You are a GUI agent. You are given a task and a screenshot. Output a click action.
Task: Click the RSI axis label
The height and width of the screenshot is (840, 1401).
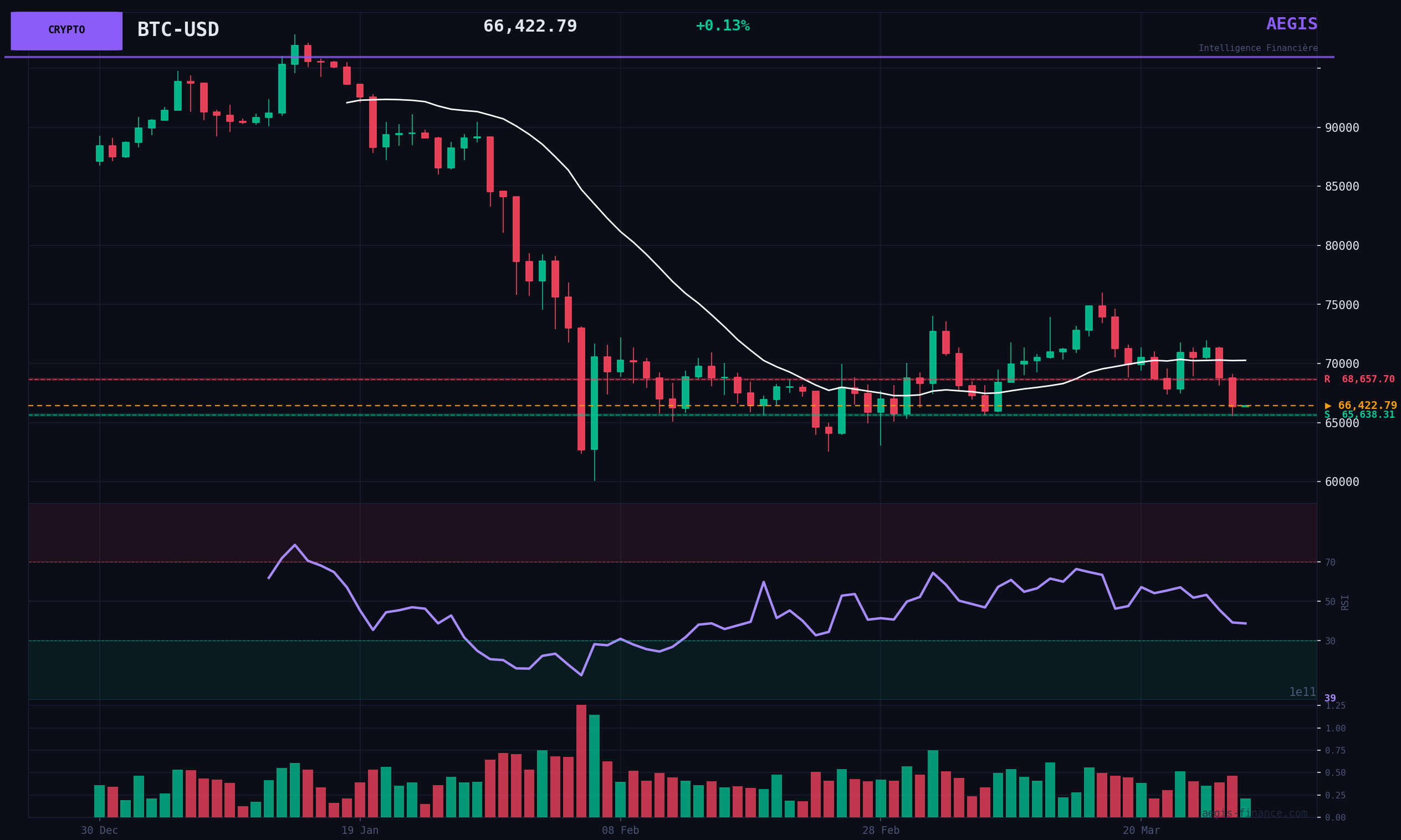pos(1345,602)
